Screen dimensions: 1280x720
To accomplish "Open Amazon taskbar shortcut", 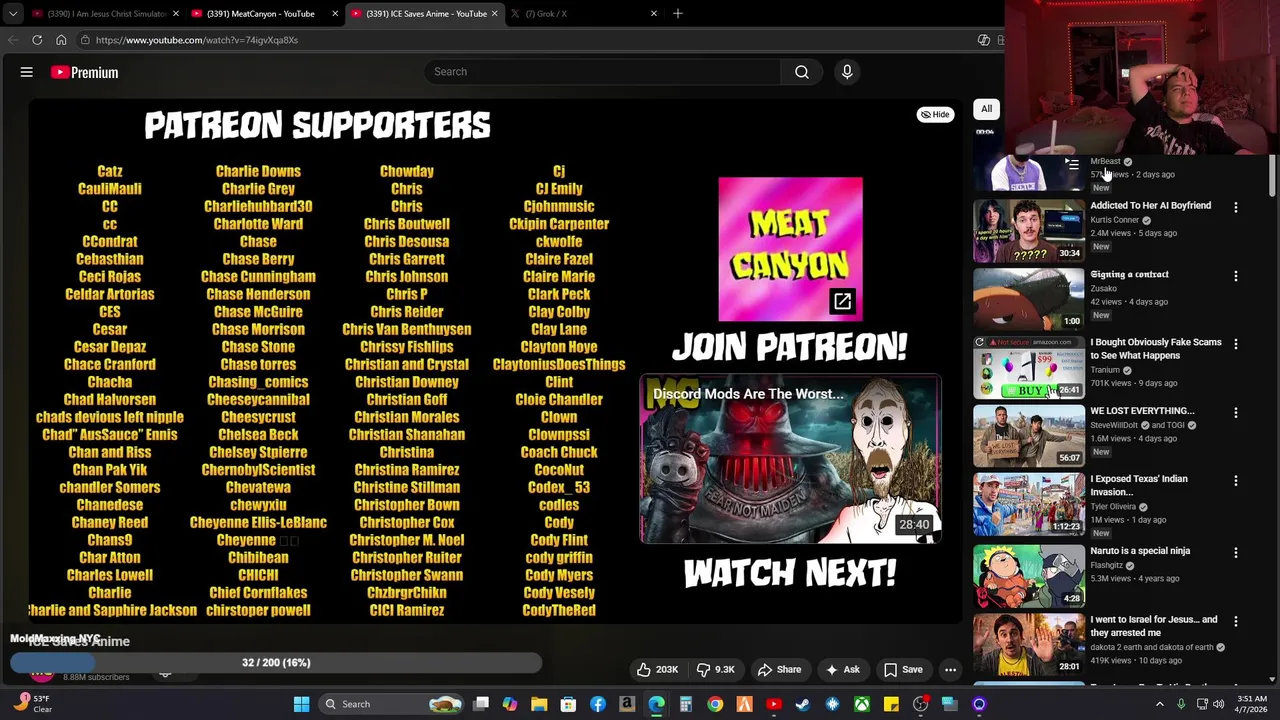I will (x=627, y=704).
